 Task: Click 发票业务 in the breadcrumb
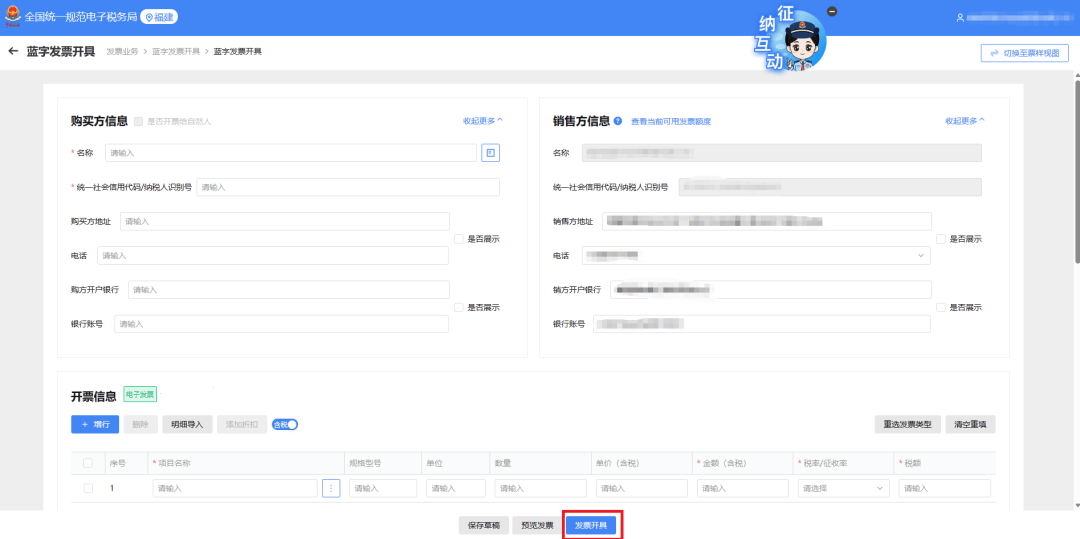(121, 51)
